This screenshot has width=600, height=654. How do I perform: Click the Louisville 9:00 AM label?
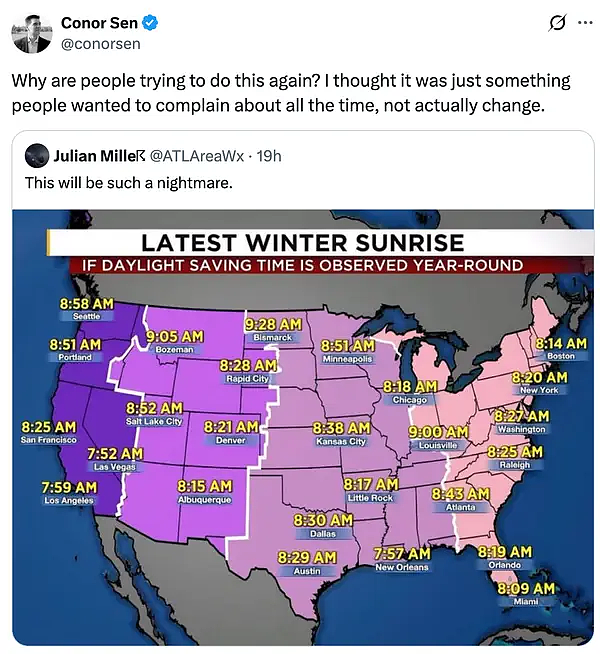(x=438, y=438)
